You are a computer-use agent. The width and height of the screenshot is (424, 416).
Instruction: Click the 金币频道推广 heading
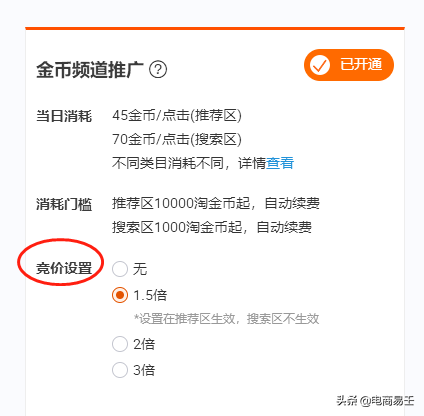pos(90,69)
